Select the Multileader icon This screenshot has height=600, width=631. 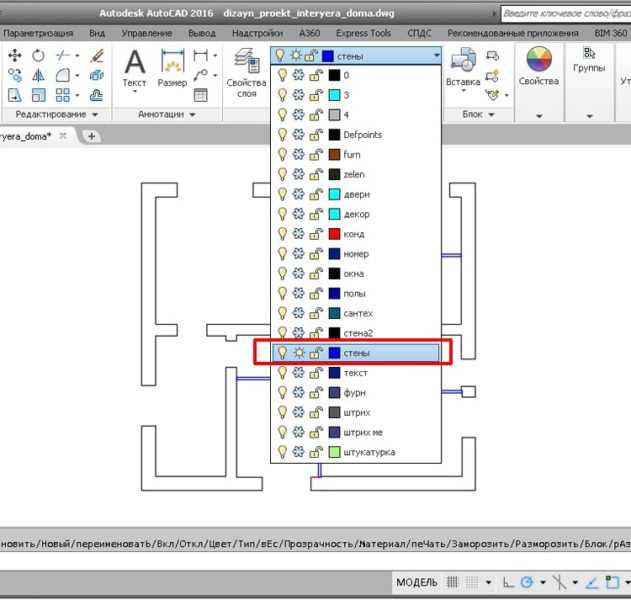(x=200, y=75)
